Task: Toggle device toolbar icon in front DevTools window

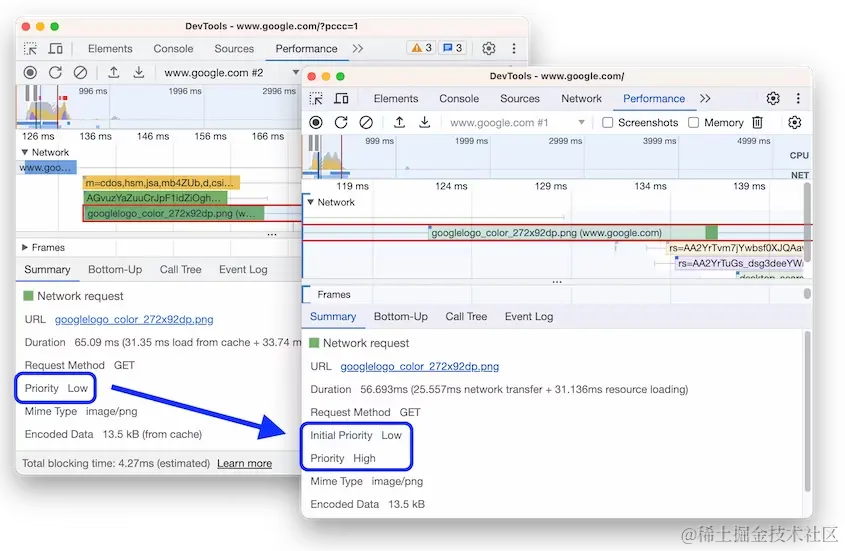Action: point(341,99)
